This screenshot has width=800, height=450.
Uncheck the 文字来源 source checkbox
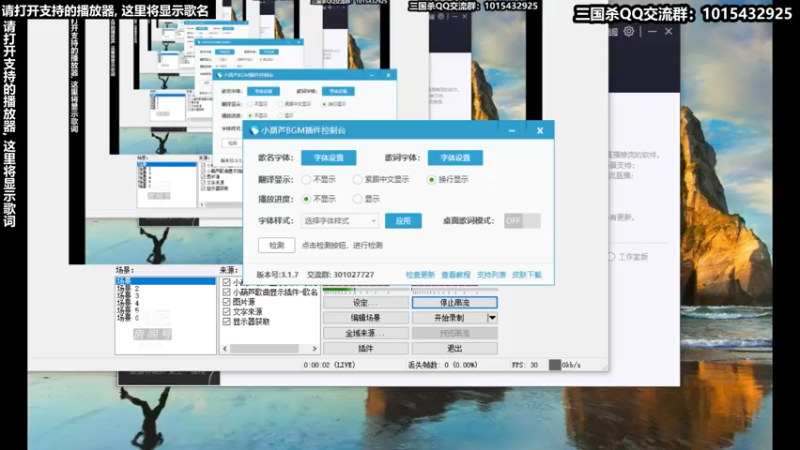(x=227, y=312)
